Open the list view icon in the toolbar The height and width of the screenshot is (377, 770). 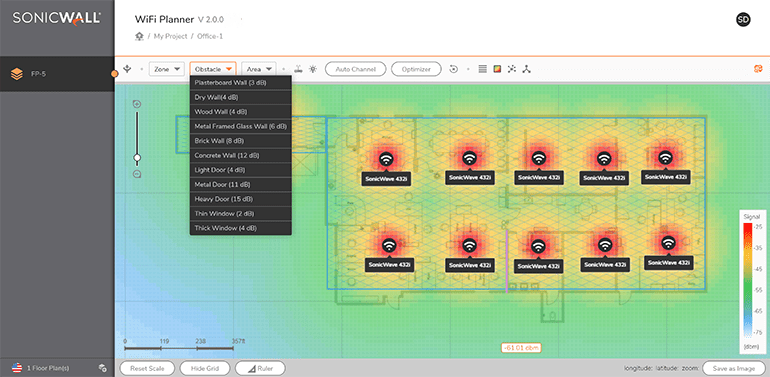482,69
